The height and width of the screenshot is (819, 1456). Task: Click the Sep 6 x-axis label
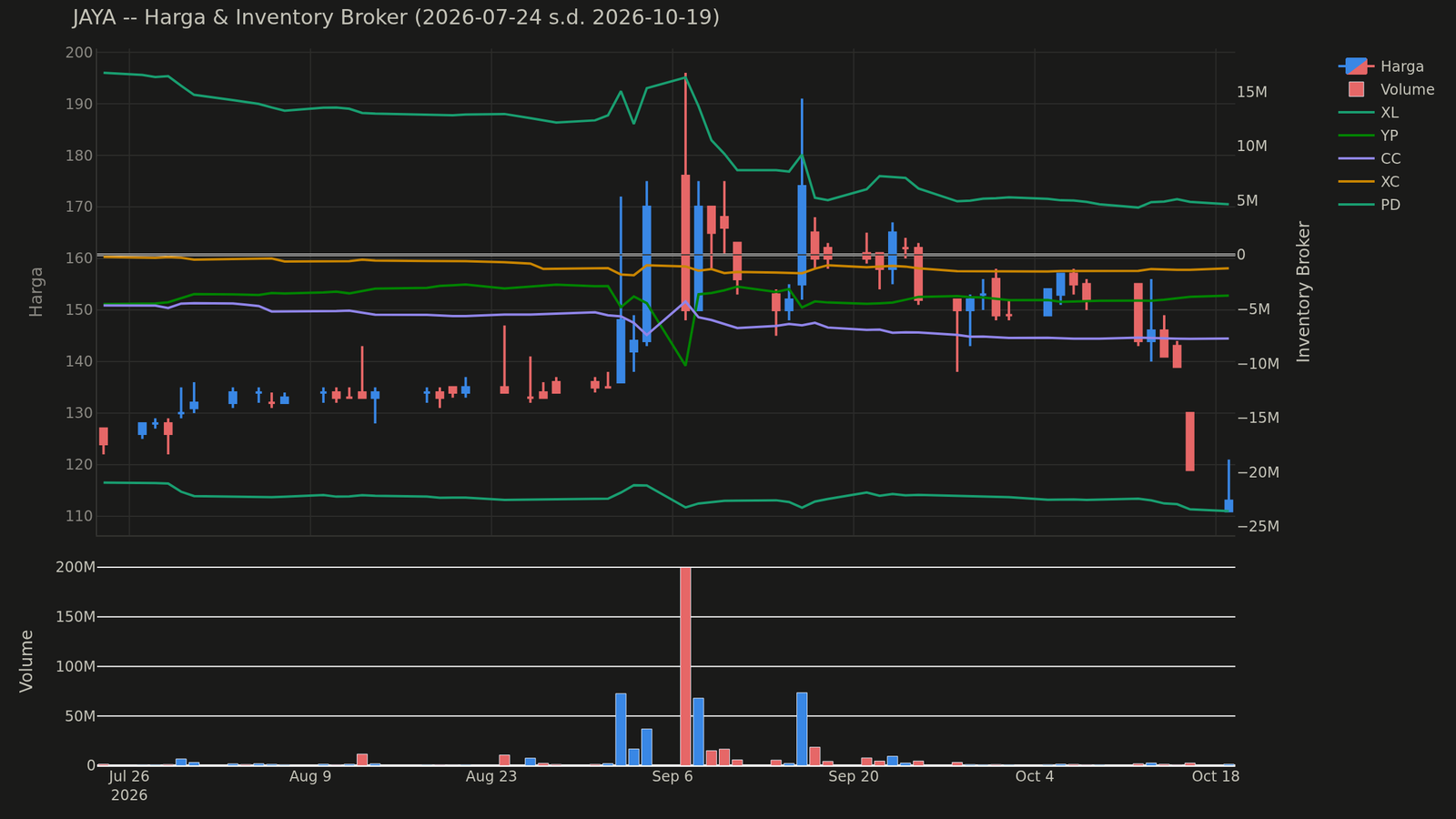[672, 776]
